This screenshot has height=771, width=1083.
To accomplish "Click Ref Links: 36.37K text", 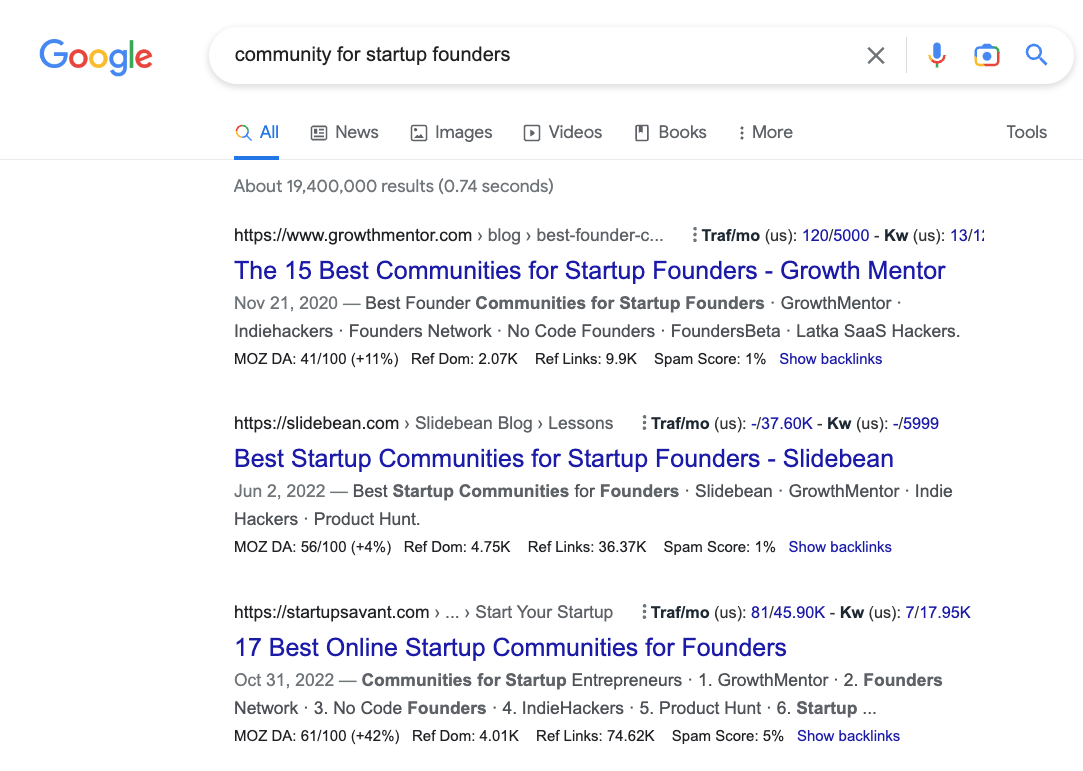I will pyautogui.click(x=587, y=546).
